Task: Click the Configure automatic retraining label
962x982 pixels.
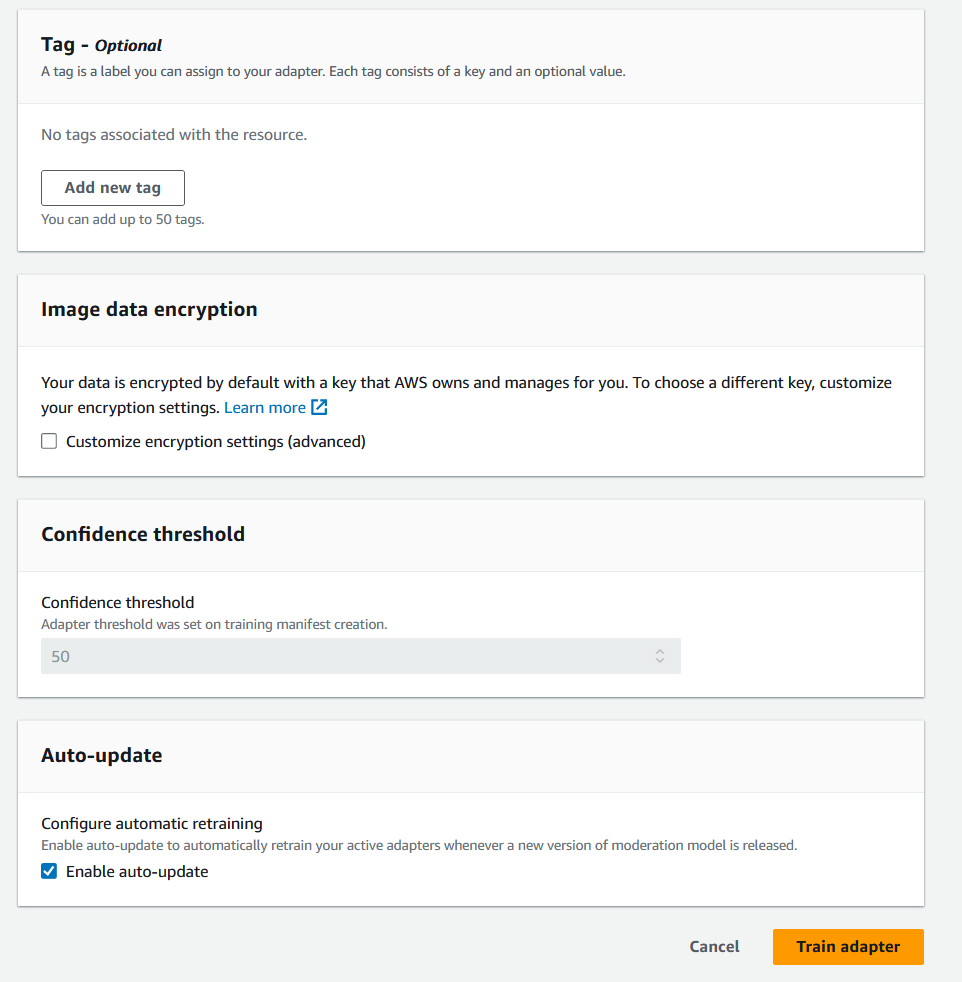Action: (151, 824)
